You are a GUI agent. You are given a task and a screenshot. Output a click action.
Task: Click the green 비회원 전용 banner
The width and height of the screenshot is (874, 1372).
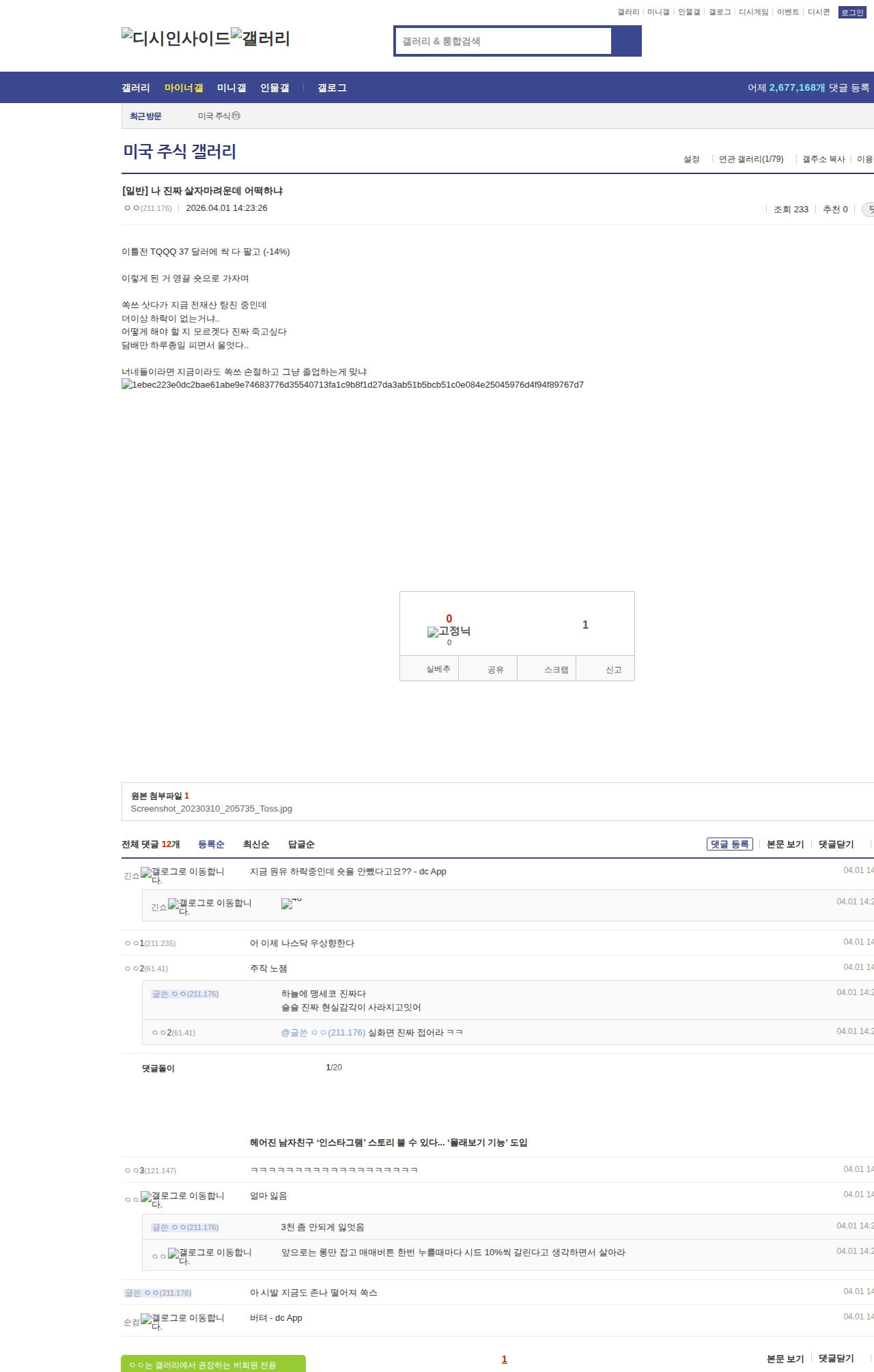click(x=213, y=1364)
